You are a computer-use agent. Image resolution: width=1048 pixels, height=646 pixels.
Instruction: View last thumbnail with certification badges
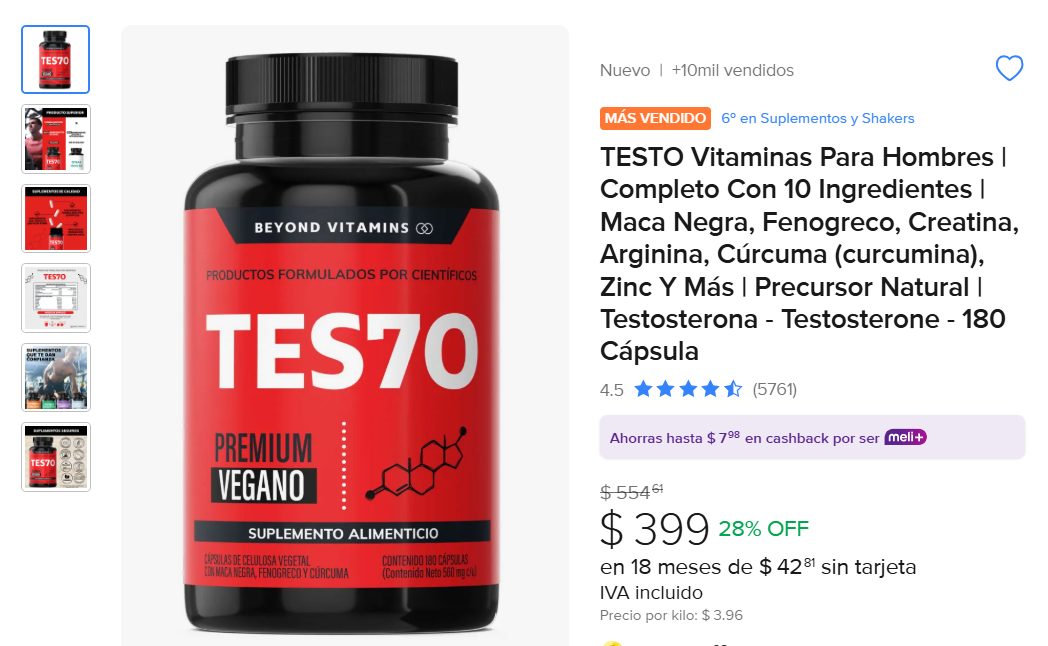[x=55, y=457]
